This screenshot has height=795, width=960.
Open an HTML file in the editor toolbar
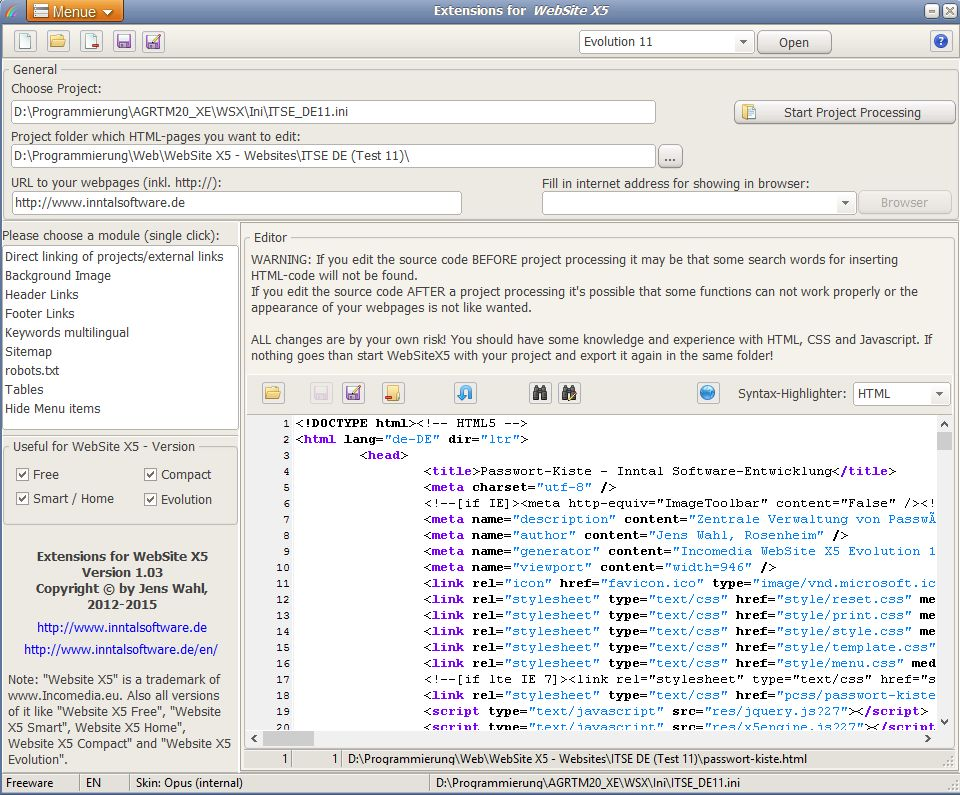pos(273,393)
